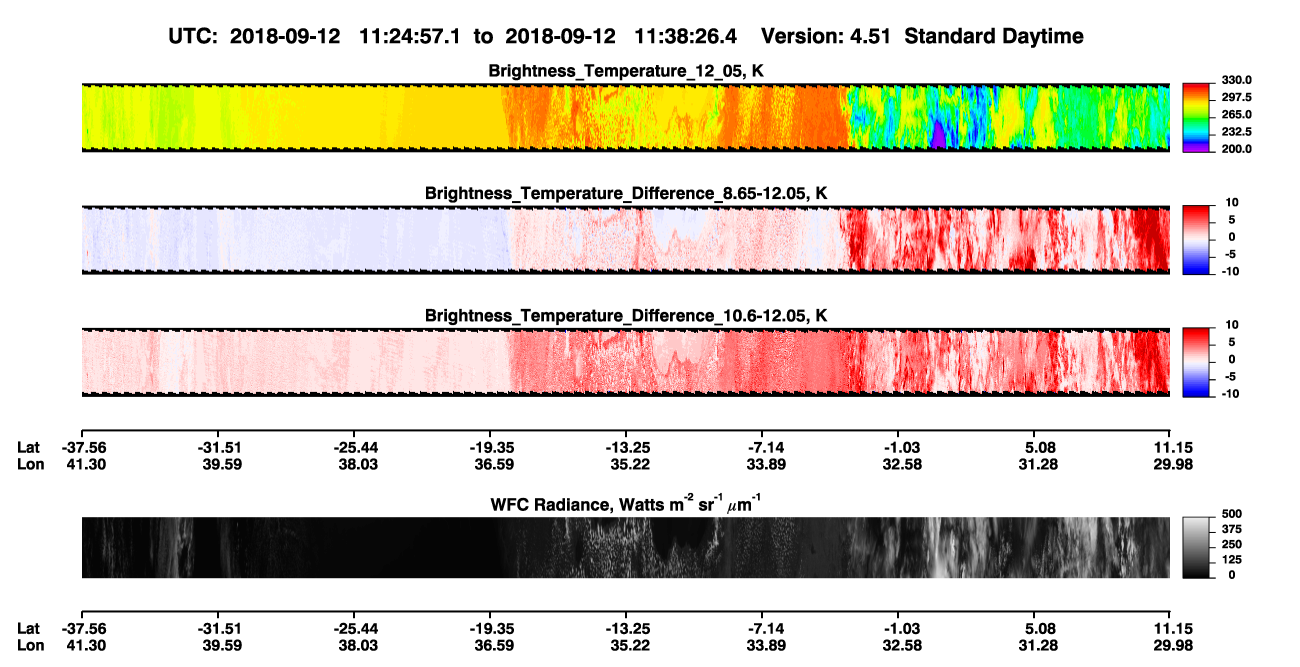The height and width of the screenshot is (667, 1300).
Task: Click latitude 11.15 on the upper axis
Action: click(1171, 448)
